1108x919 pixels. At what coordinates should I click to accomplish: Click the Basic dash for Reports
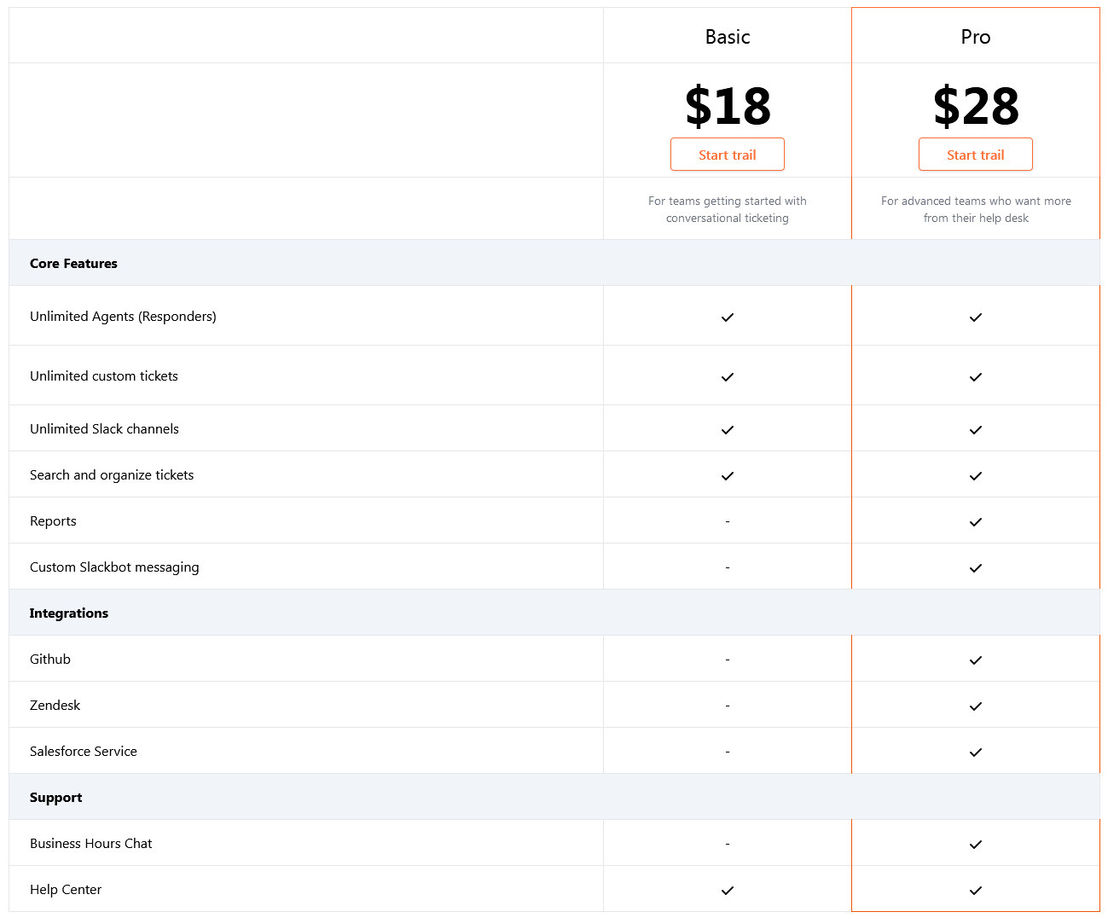point(727,521)
